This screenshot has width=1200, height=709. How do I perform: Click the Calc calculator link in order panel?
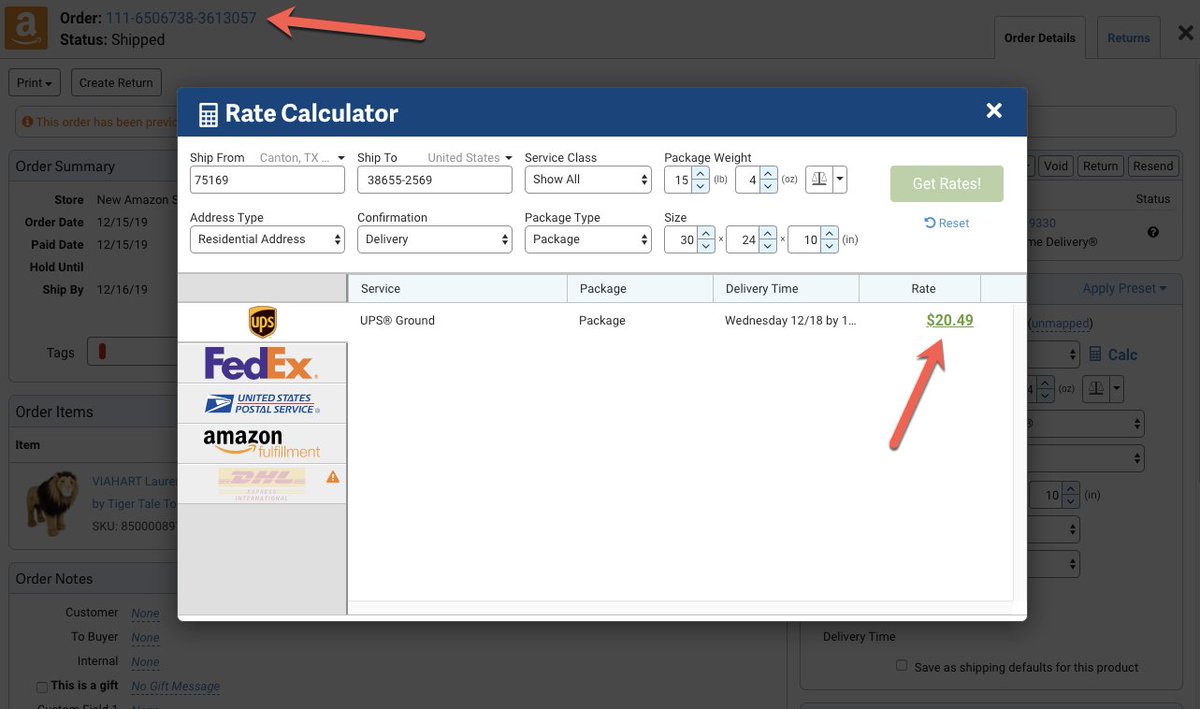[1113, 354]
